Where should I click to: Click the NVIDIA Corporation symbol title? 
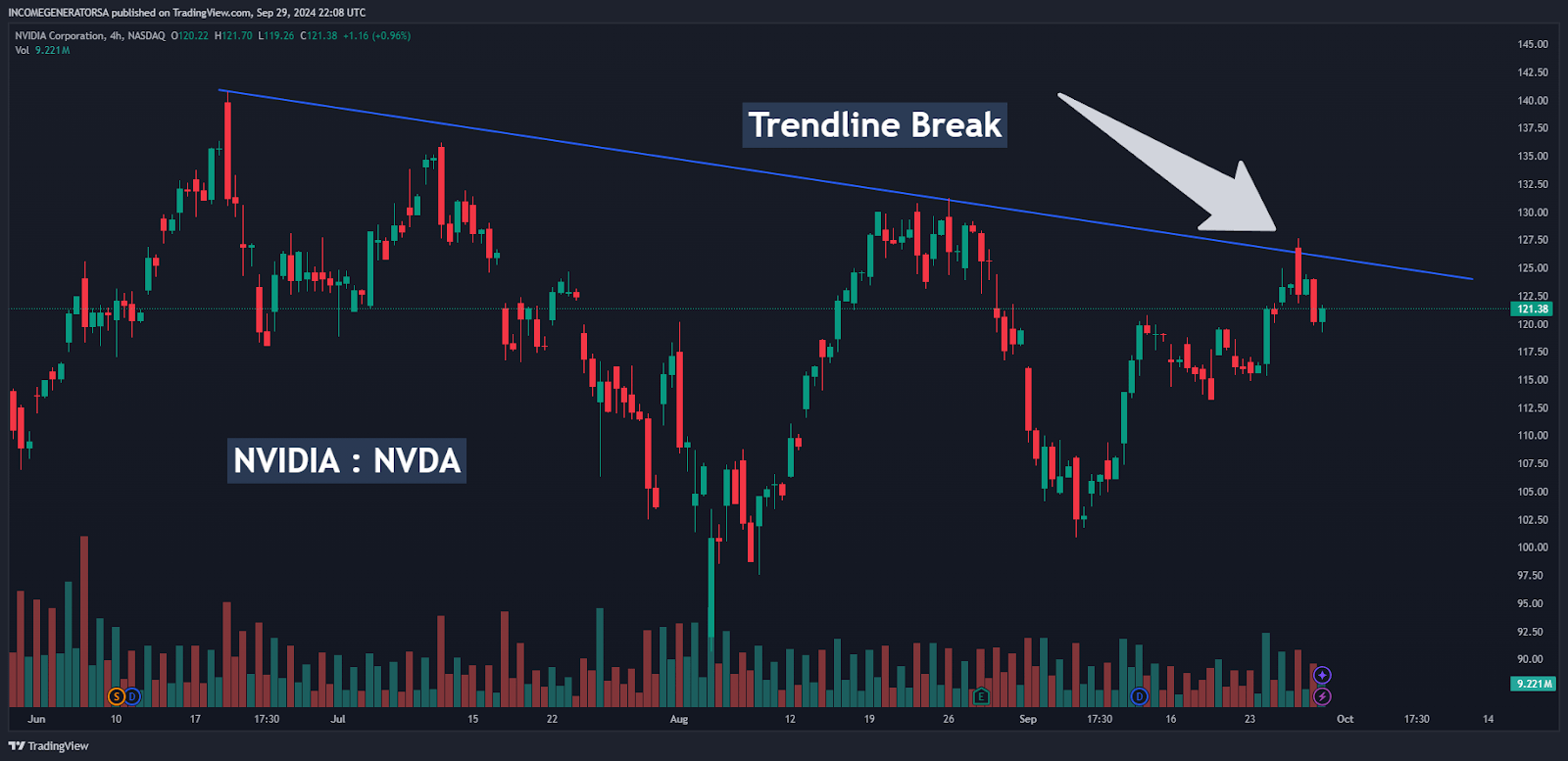pyautogui.click(x=59, y=35)
